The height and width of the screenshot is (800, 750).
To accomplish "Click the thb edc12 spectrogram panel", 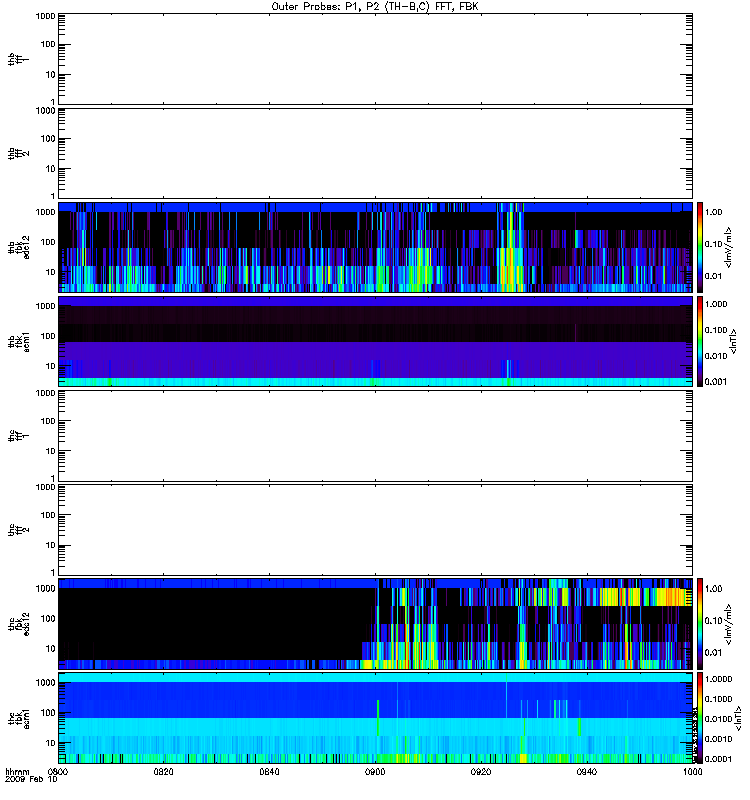I will [x=375, y=247].
